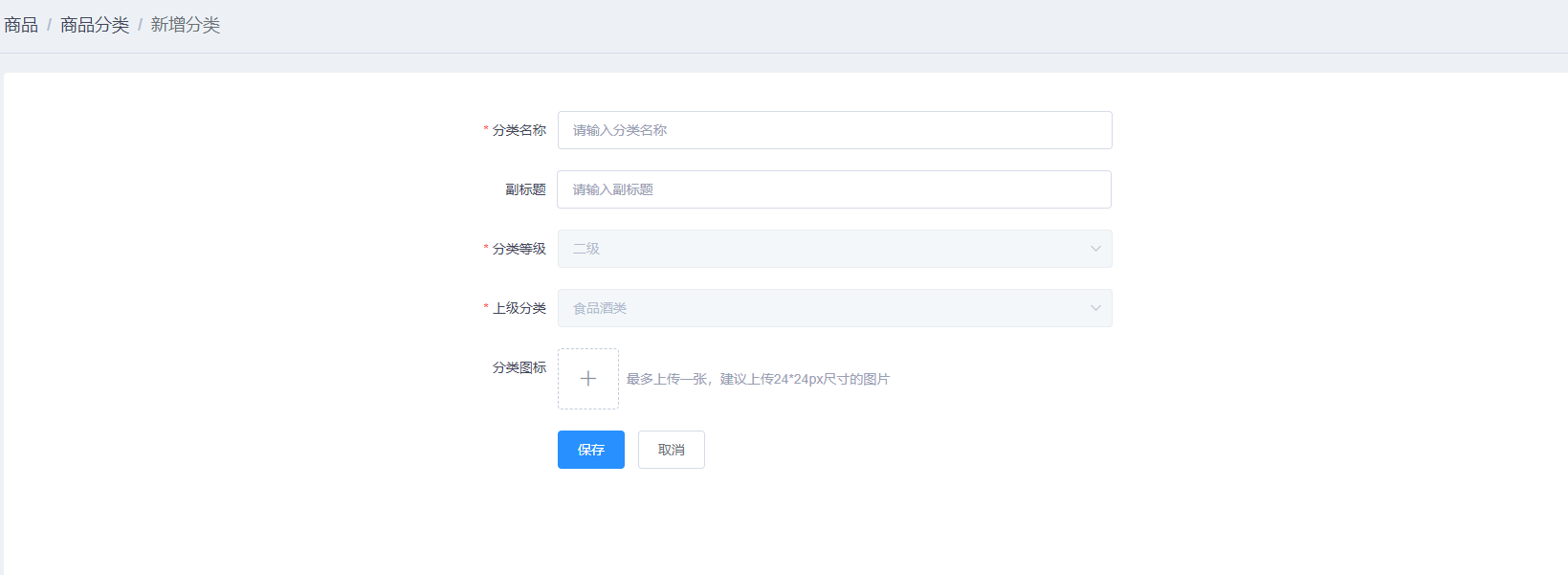Navigate to 商品分类 breadcrumb link
This screenshot has height=575, width=1568.
[x=95, y=25]
